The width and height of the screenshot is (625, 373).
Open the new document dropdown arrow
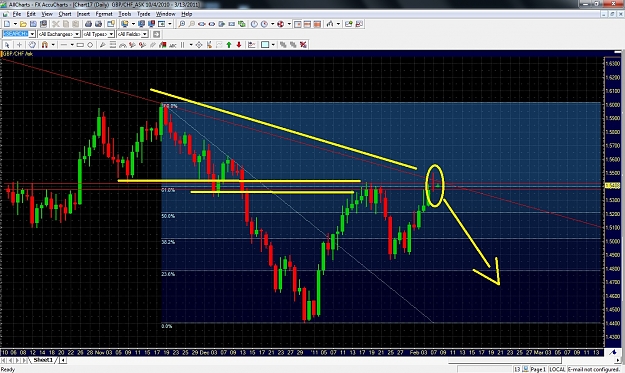click(15, 24)
